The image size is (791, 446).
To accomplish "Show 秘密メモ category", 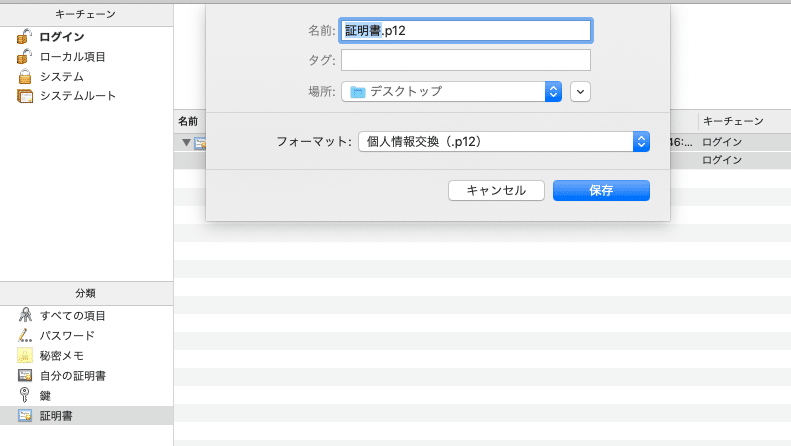I will tap(86, 356).
